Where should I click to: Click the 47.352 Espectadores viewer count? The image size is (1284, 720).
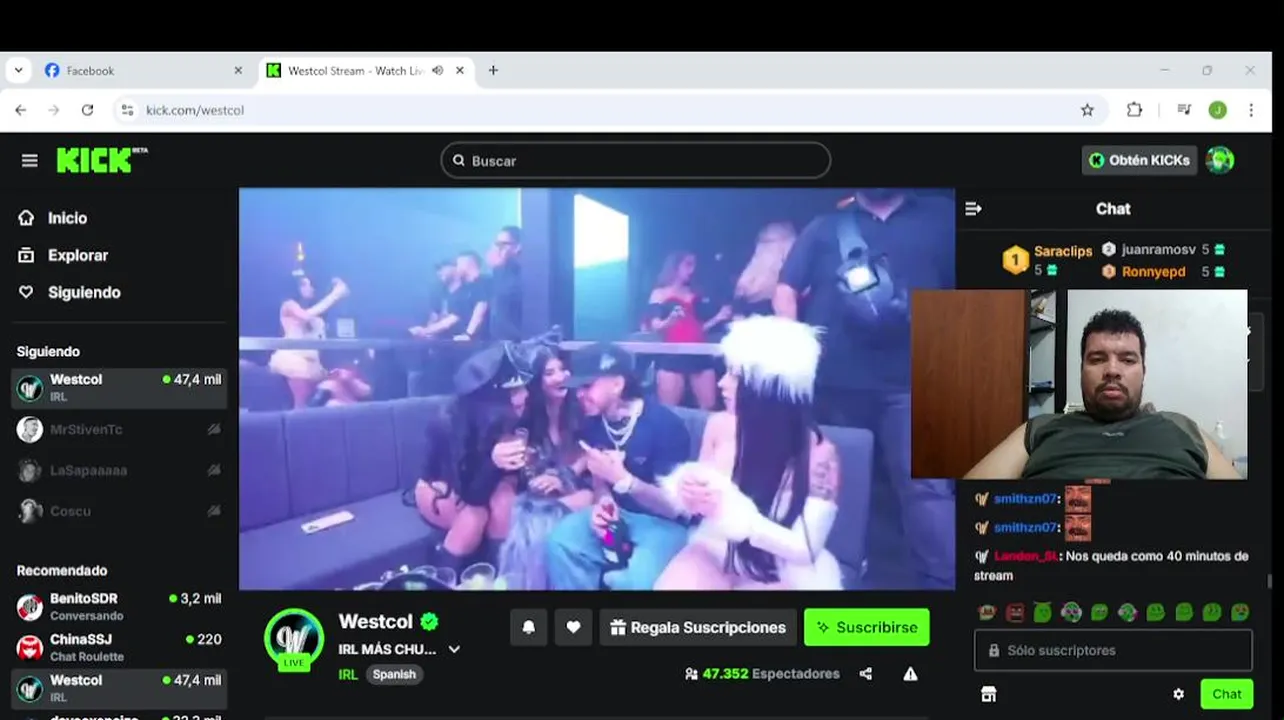click(762, 674)
